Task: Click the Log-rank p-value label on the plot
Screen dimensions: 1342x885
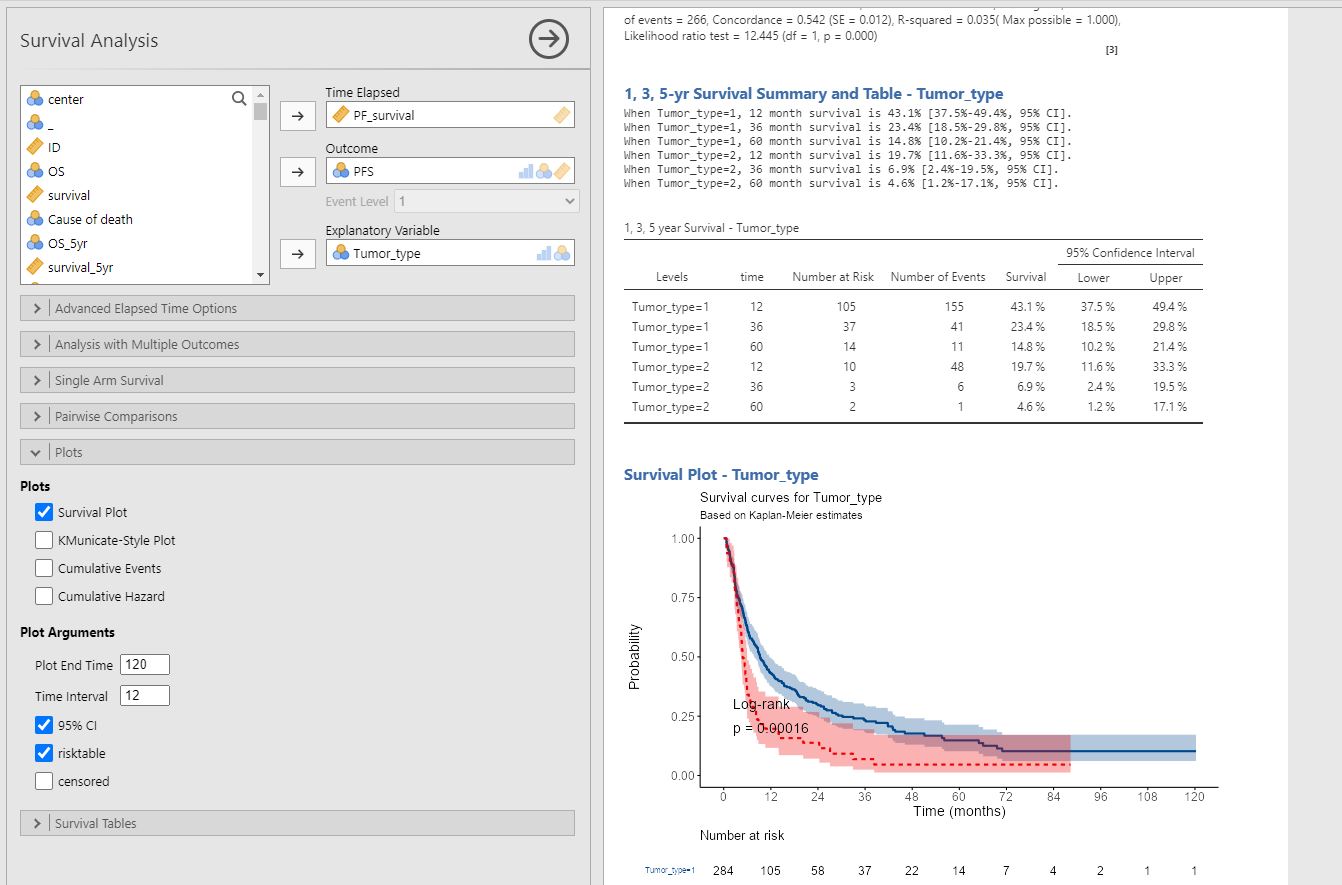Action: pos(770,716)
